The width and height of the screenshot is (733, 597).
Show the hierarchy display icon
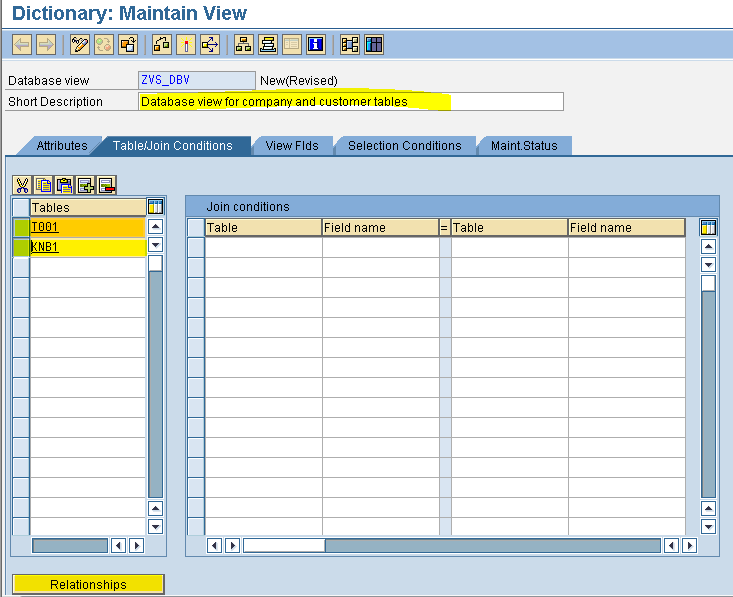coord(244,45)
